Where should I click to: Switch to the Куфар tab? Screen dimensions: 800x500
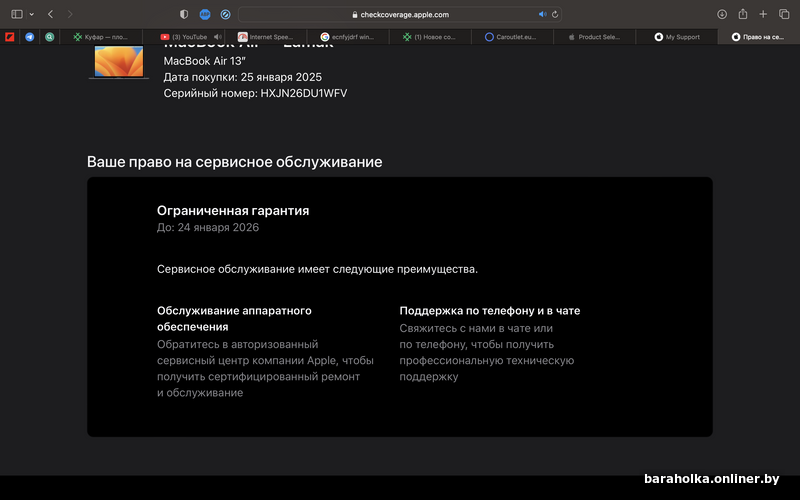pyautogui.click(x=101, y=37)
